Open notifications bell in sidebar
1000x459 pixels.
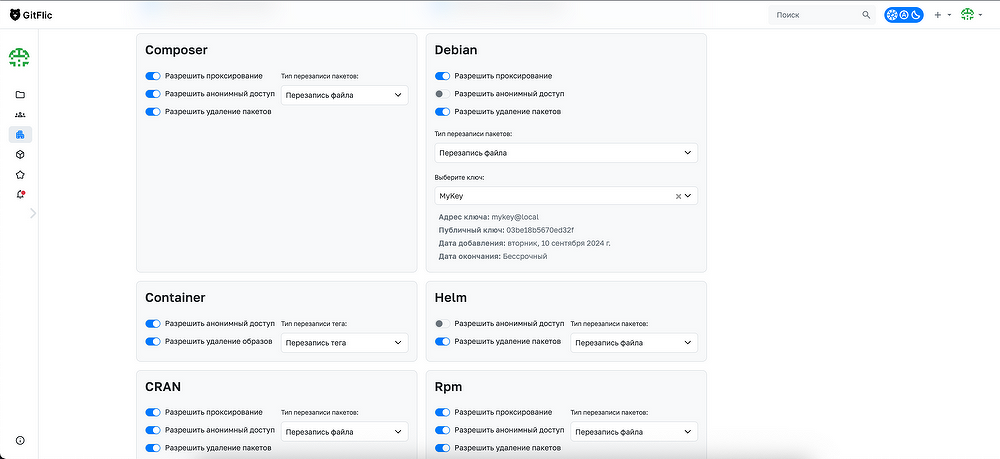click(20, 194)
